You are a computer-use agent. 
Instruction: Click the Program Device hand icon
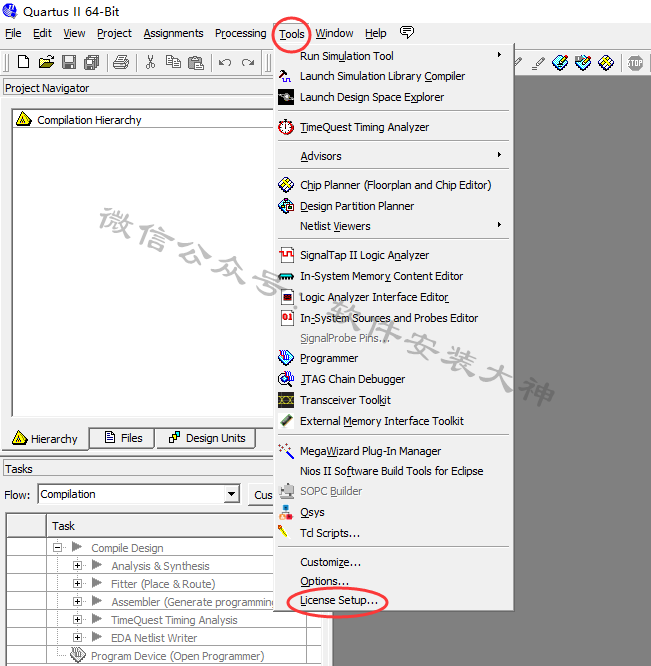[x=78, y=655]
